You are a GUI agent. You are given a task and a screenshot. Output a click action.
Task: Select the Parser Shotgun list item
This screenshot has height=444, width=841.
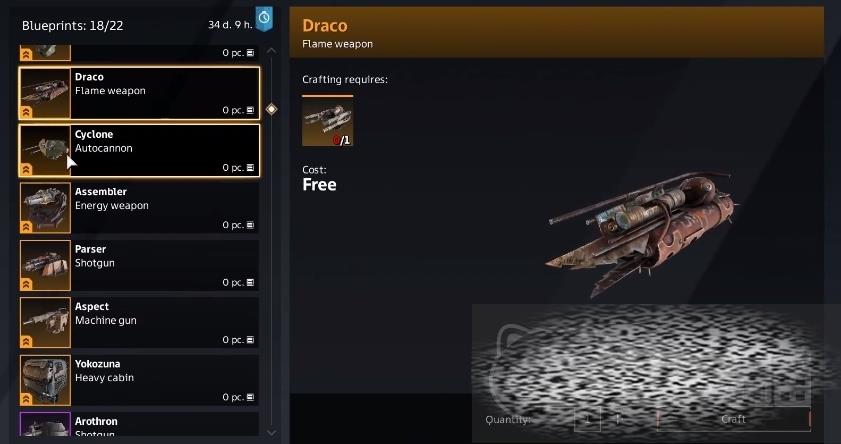[x=139, y=265]
